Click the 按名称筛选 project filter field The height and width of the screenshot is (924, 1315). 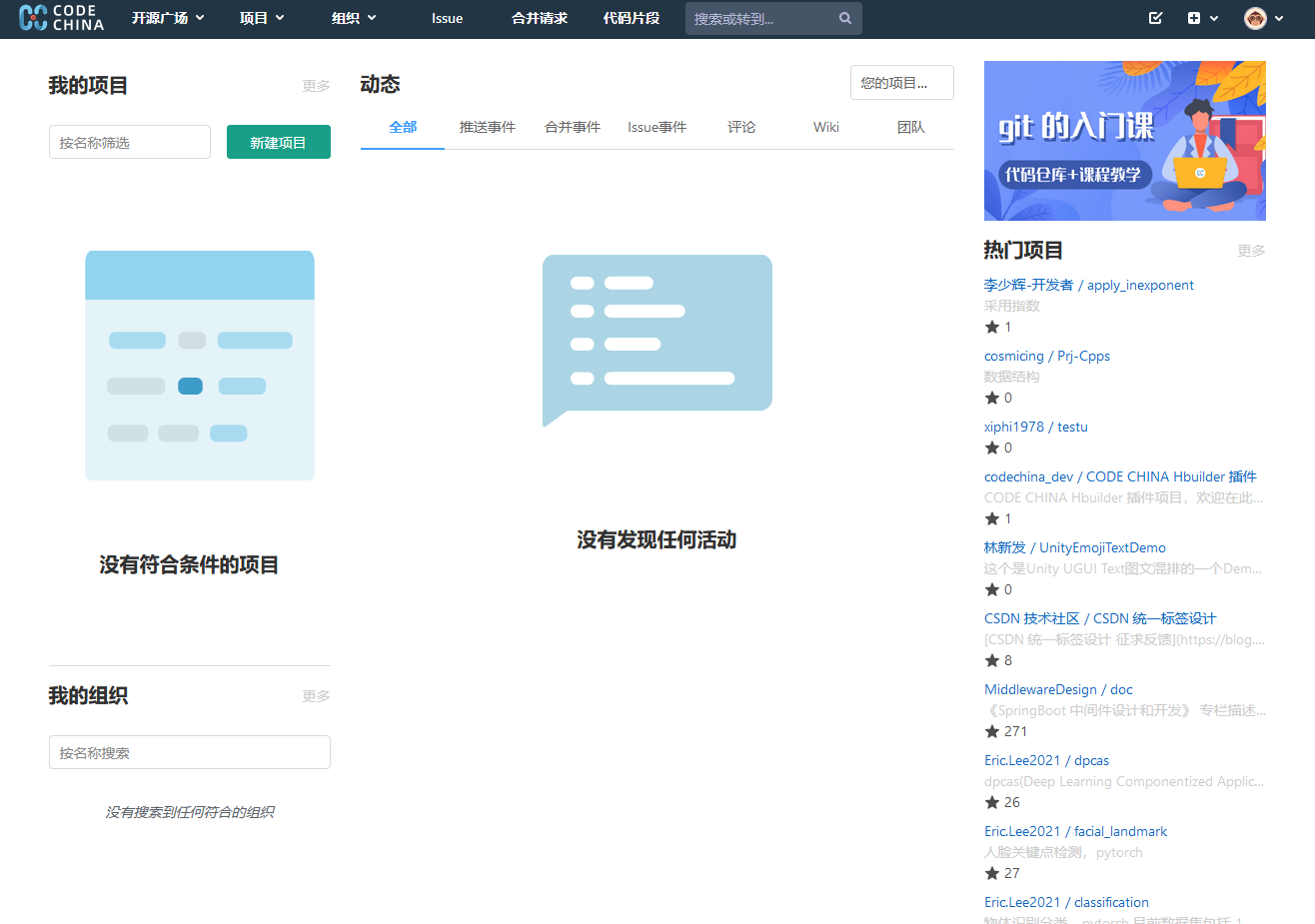[130, 142]
